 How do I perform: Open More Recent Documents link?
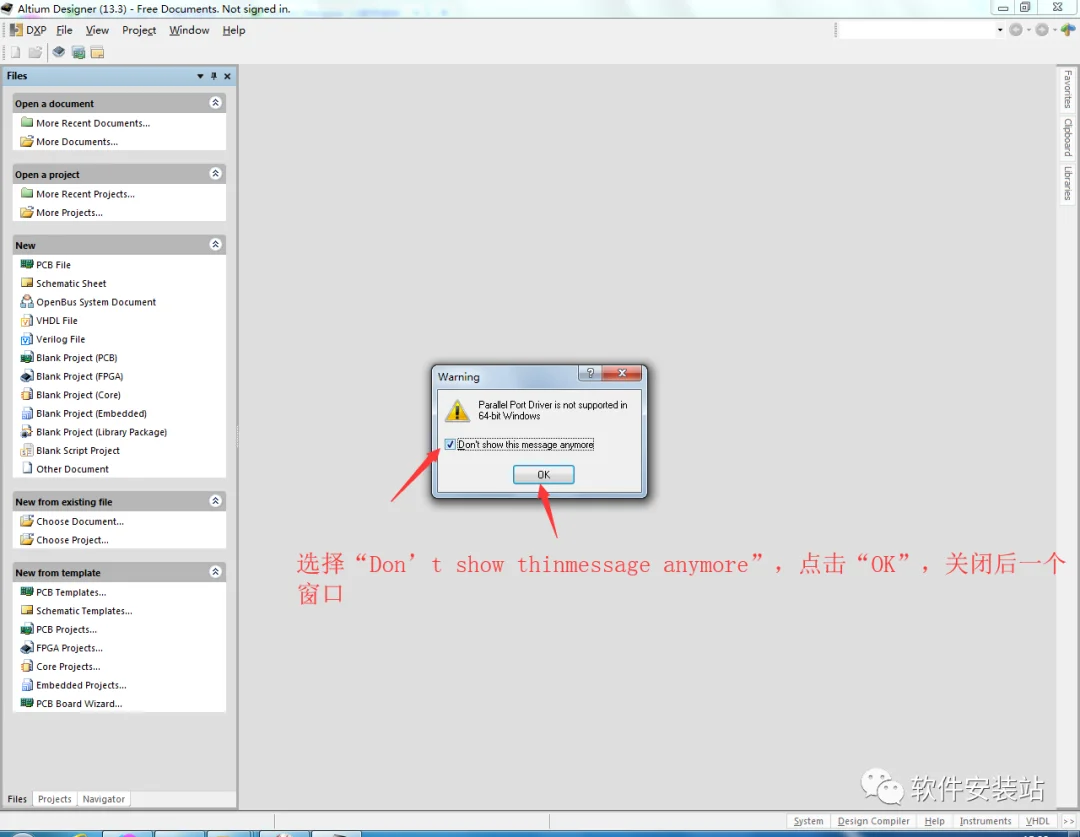coord(93,123)
